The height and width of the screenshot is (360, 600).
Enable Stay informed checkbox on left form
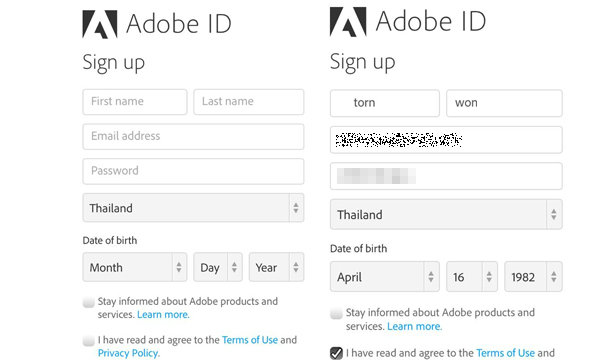click(88, 302)
